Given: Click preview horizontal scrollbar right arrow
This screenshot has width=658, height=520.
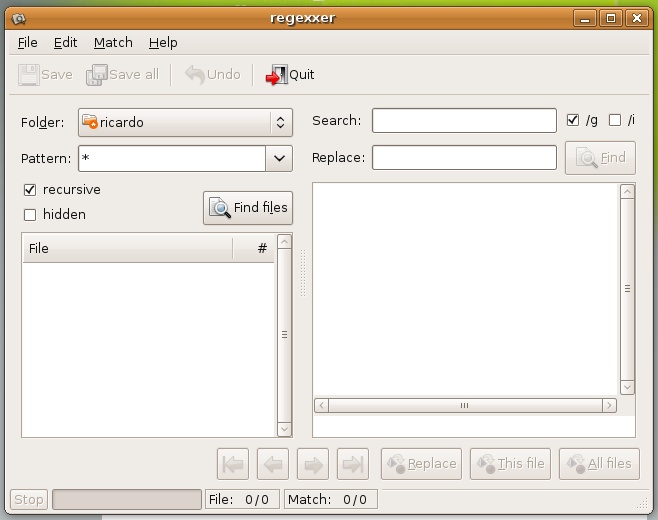Looking at the screenshot, I should (x=609, y=405).
